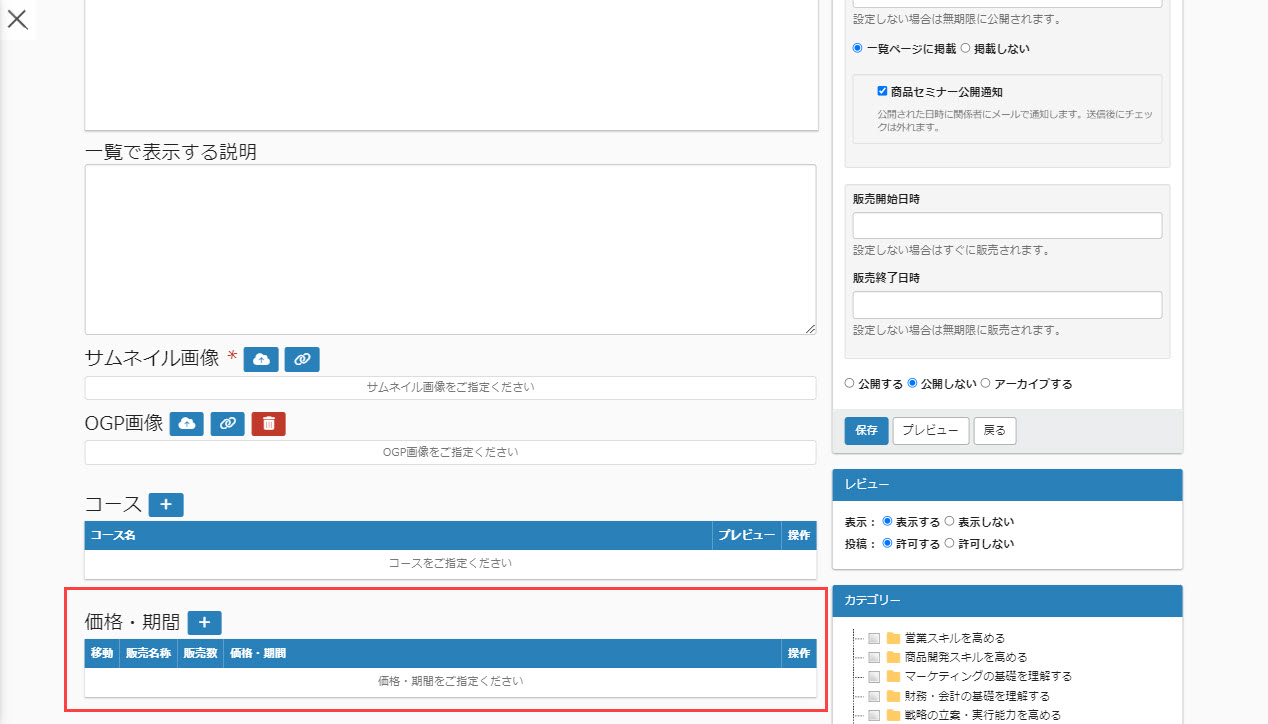Select マーケティングの基礎を理解する folder in tree
Image resolution: width=1268 pixels, height=724 pixels.
[986, 676]
